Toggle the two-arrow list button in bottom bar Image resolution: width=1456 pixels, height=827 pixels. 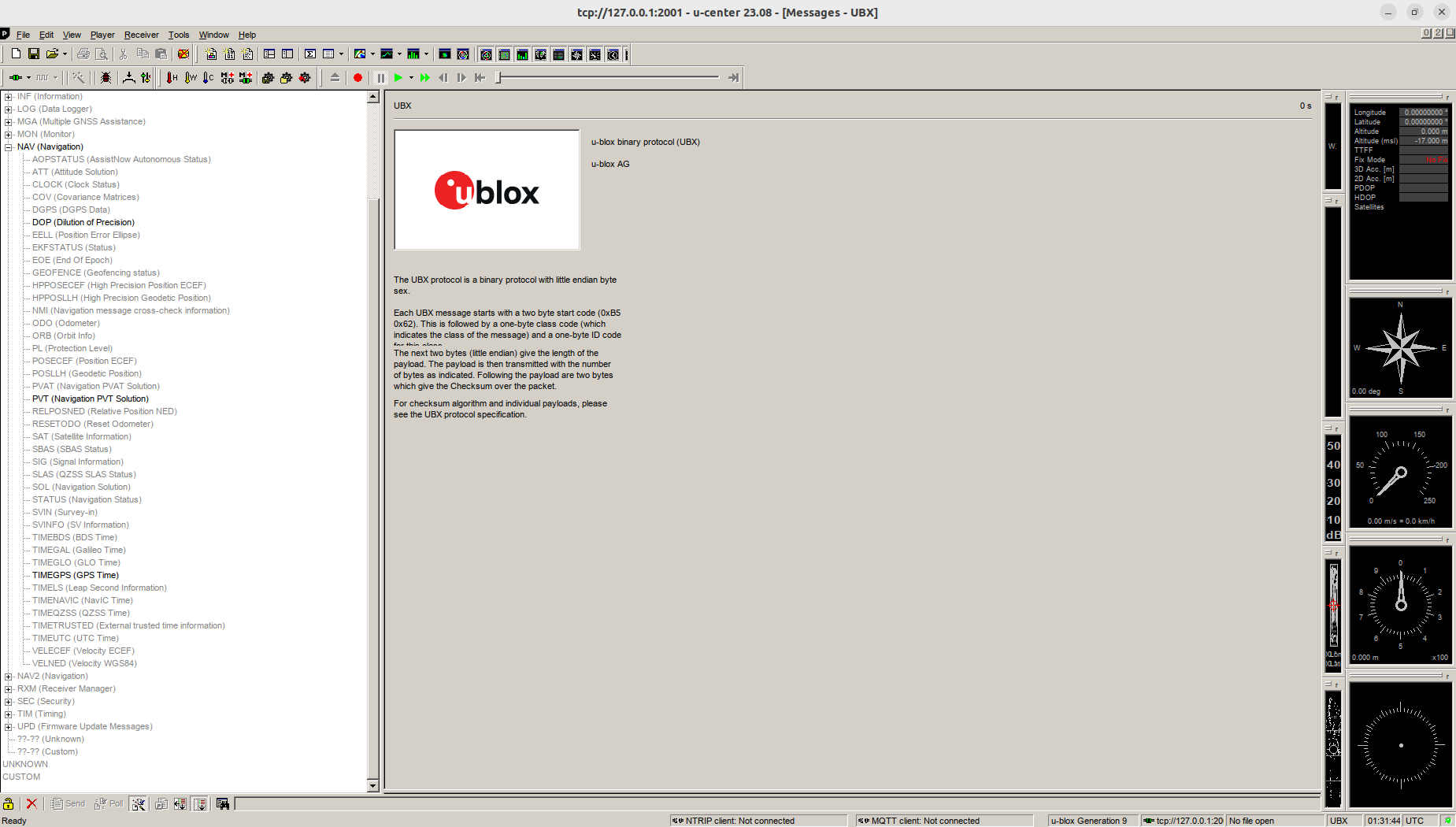coord(180,803)
